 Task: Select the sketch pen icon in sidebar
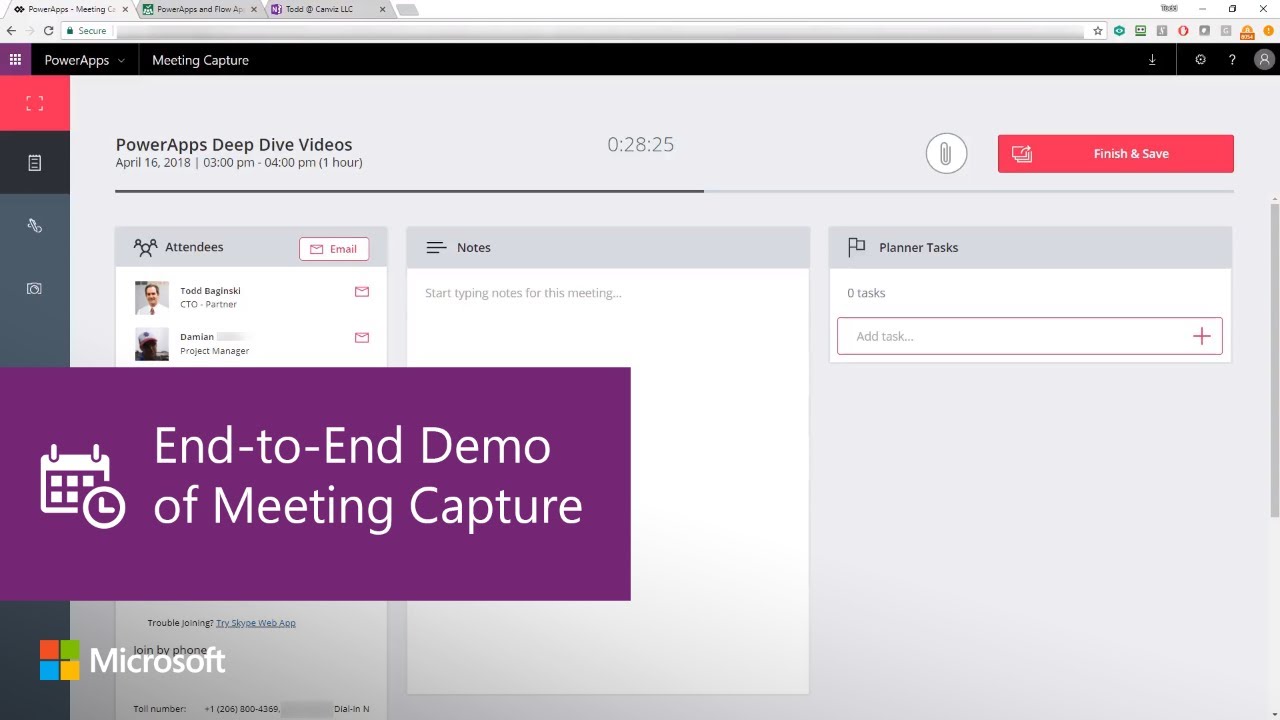click(35, 226)
